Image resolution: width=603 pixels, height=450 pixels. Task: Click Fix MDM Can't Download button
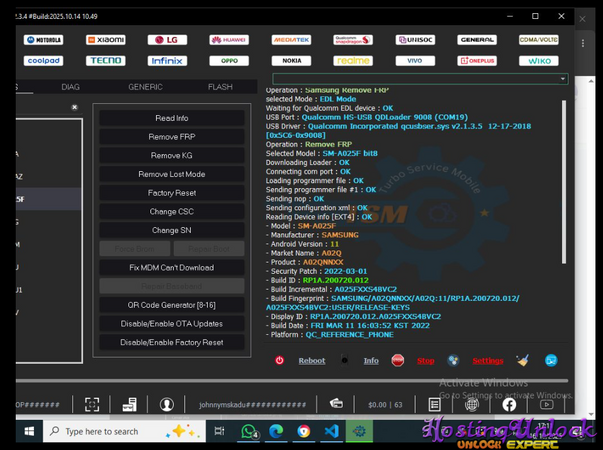point(172,268)
